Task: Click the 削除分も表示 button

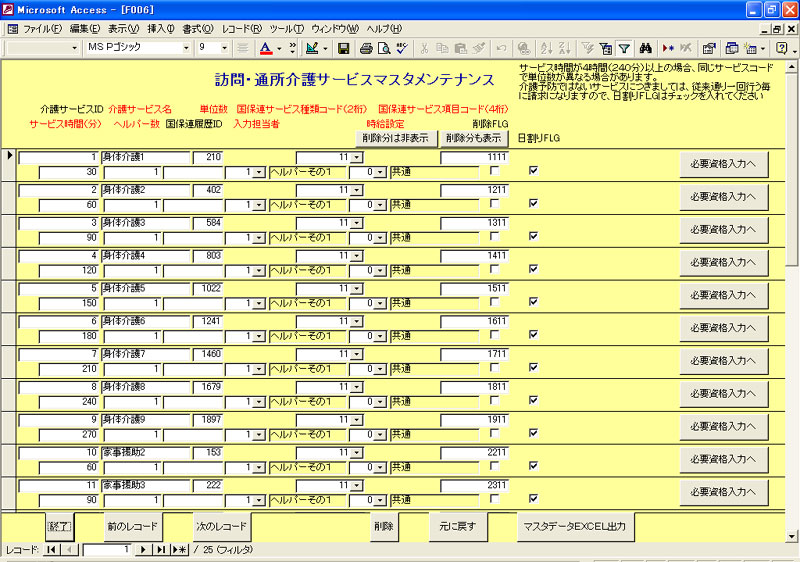Action: pos(473,138)
